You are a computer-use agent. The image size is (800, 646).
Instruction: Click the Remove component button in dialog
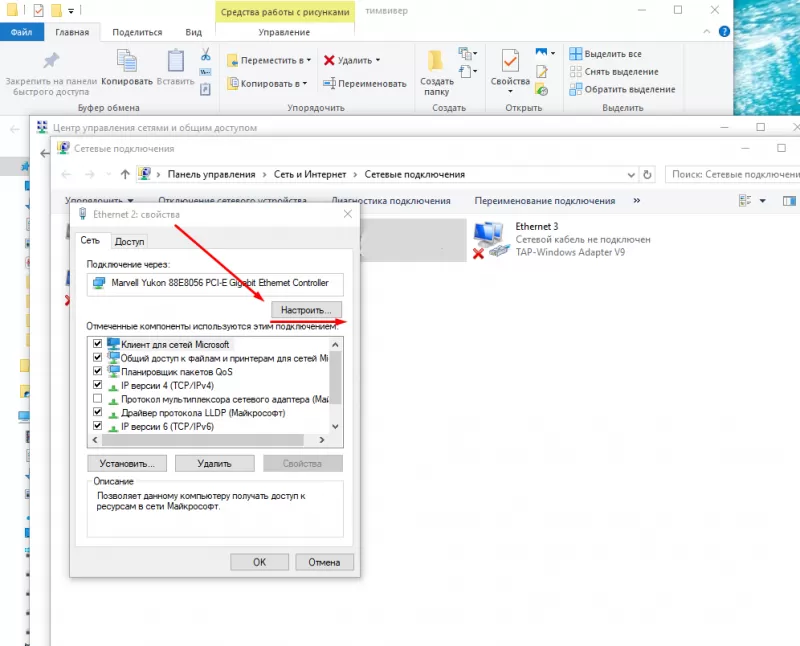pyautogui.click(x=214, y=463)
